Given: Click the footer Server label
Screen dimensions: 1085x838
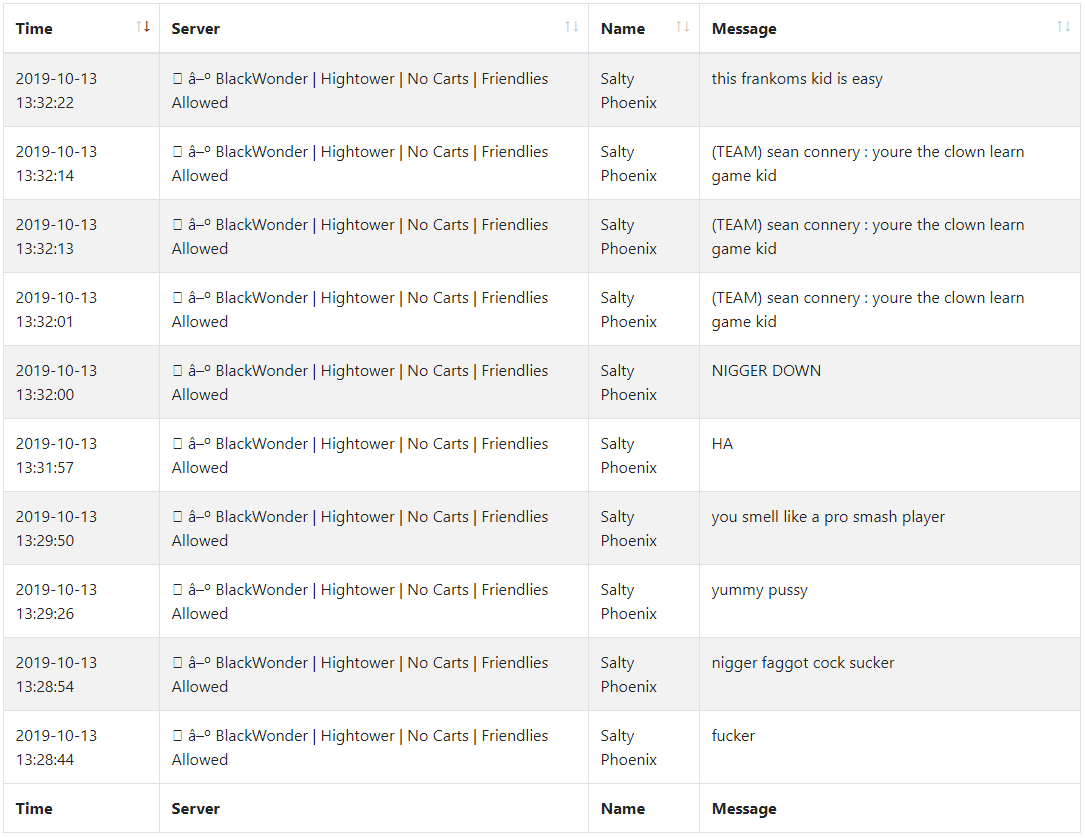Looking at the screenshot, I should point(195,809).
